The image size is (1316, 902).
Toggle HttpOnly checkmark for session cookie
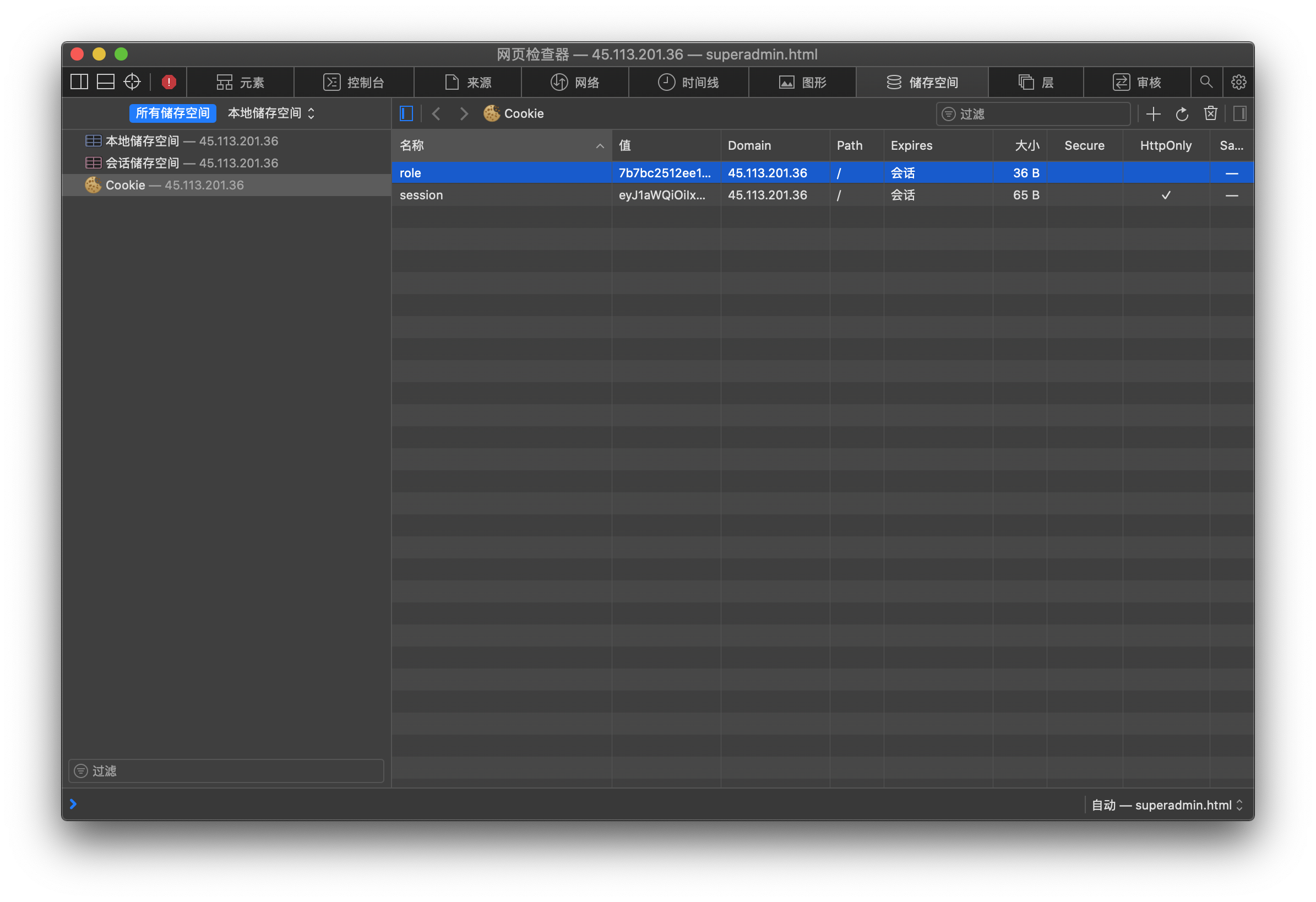(x=1166, y=195)
